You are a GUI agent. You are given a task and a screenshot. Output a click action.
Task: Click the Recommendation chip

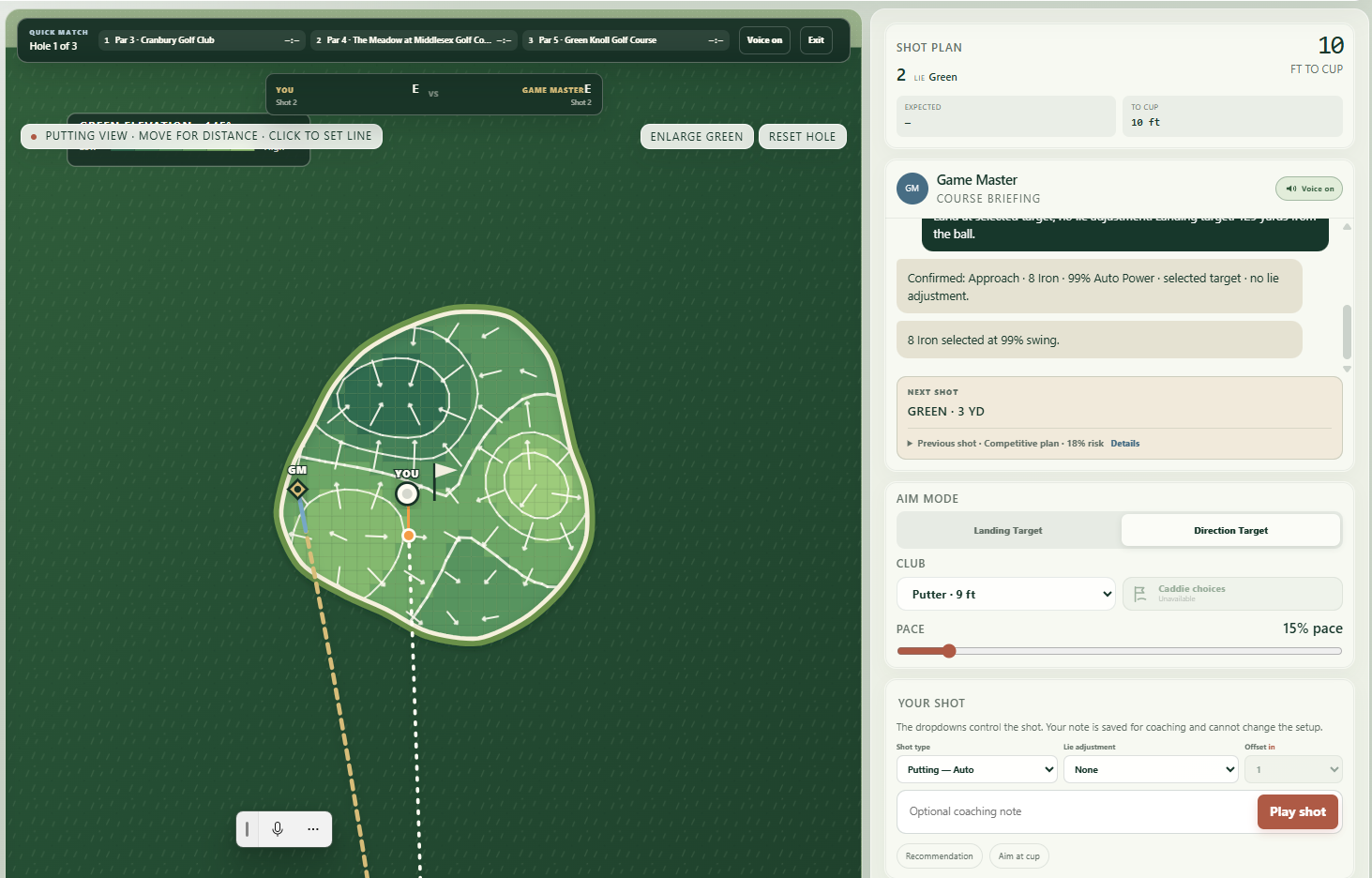940,856
